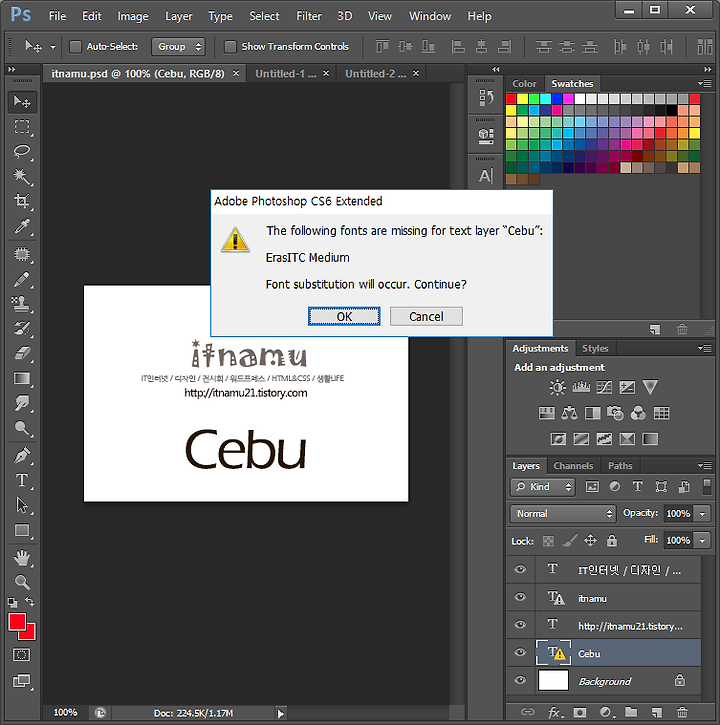Open the Layers panel flyout menu
Image resolution: width=720 pixels, height=725 pixels.
(705, 465)
